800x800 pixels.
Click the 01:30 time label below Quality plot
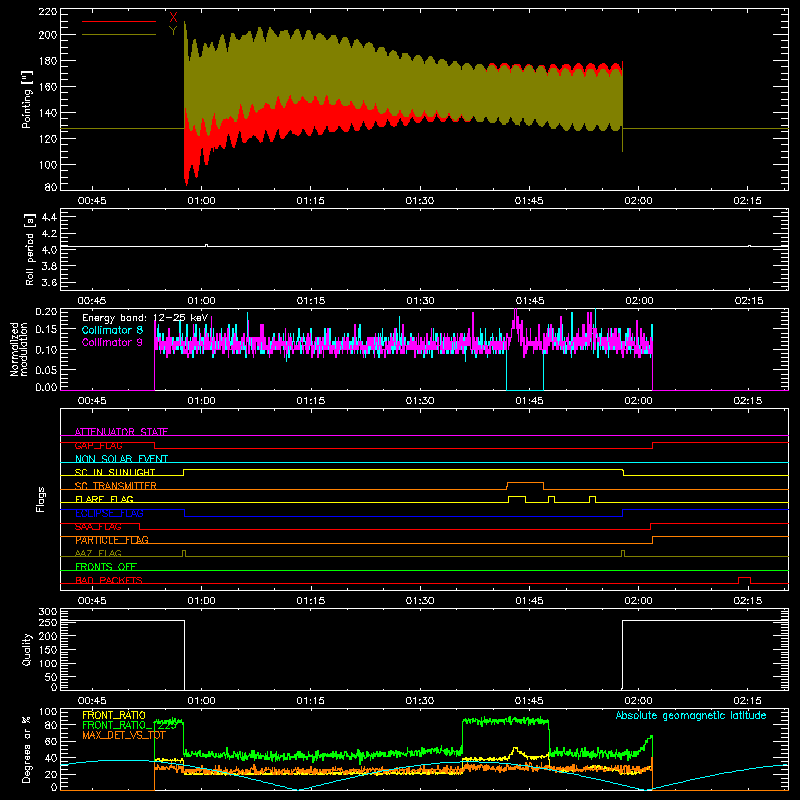click(x=420, y=701)
